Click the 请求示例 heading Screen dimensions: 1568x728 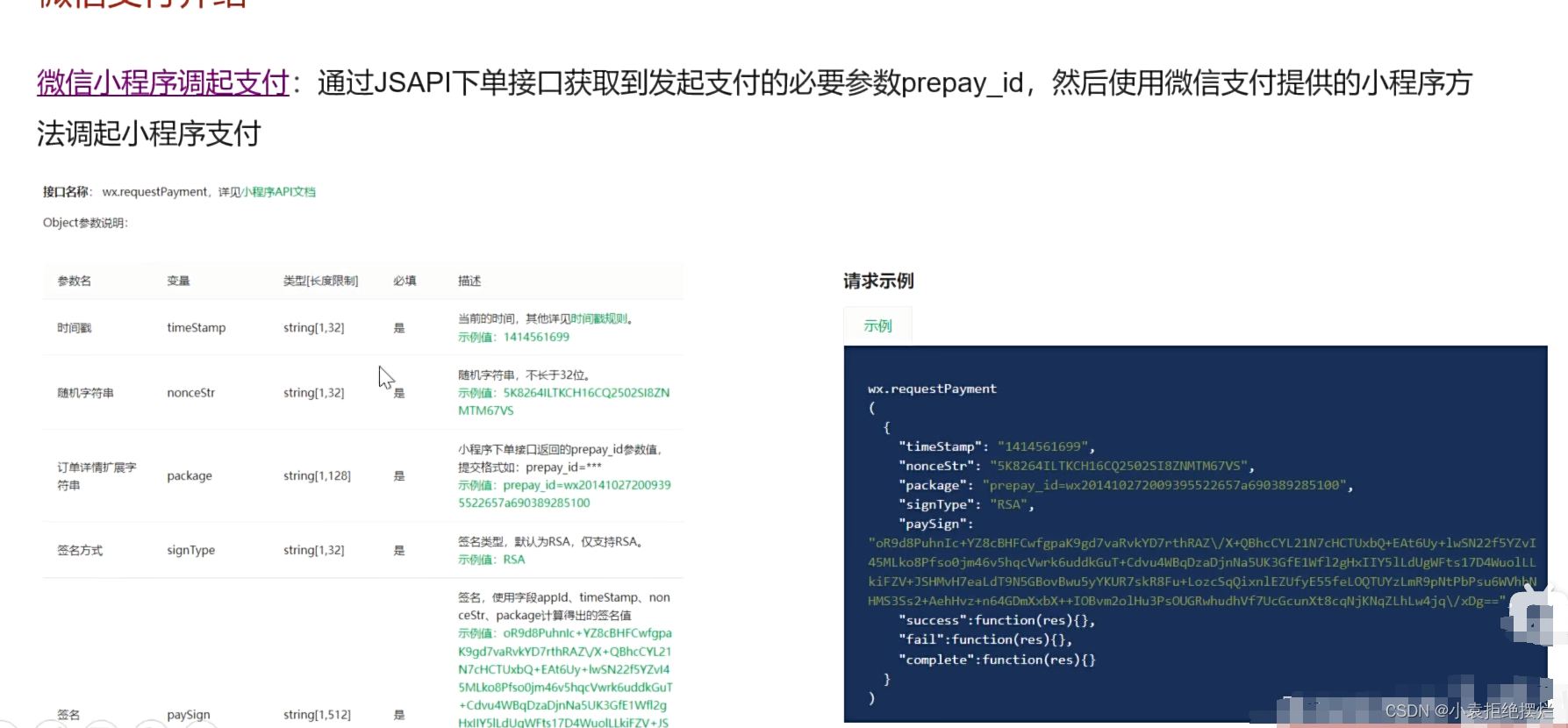point(878,281)
